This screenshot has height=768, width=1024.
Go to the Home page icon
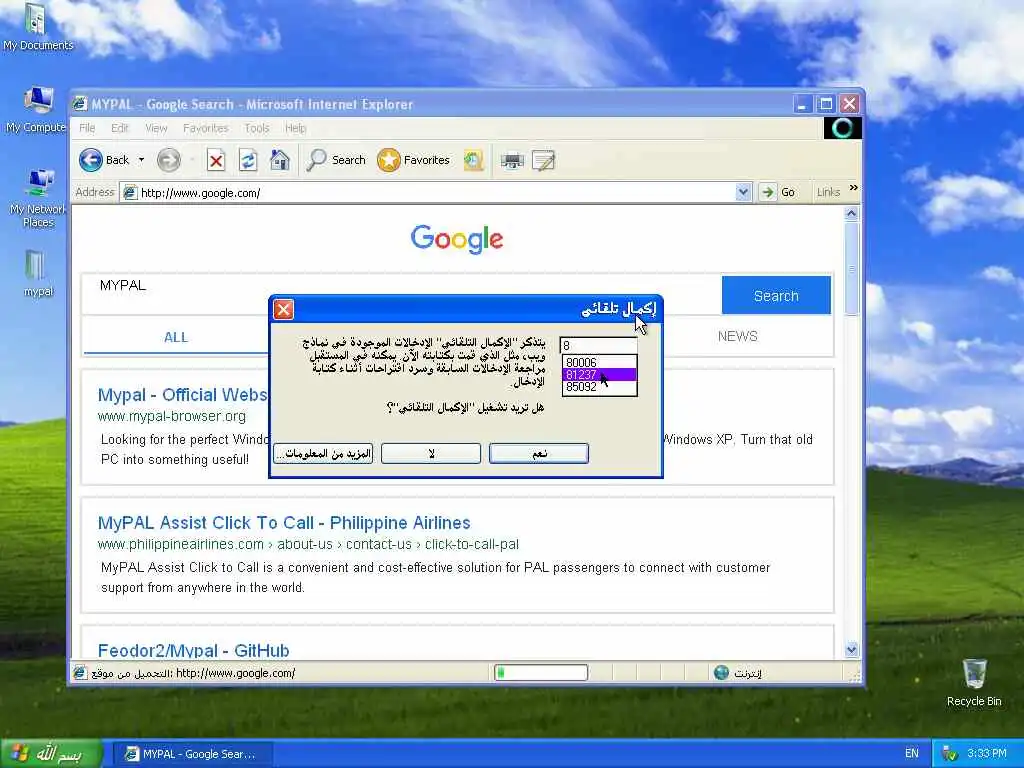coord(280,160)
